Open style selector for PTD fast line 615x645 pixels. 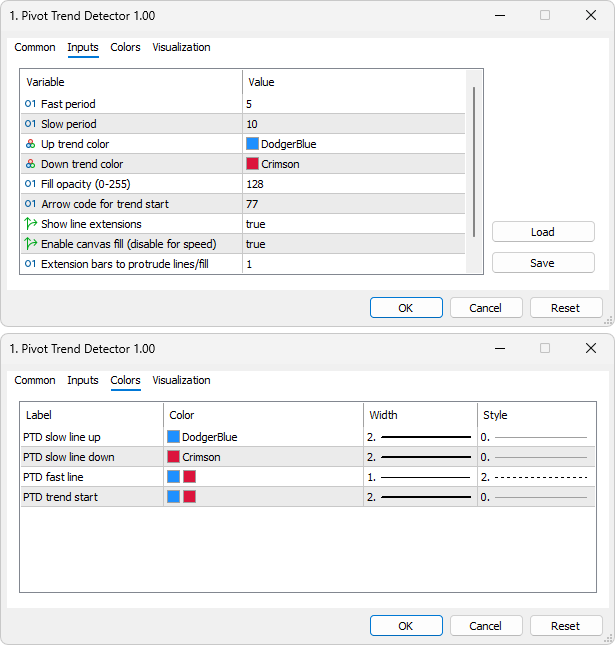pos(533,477)
